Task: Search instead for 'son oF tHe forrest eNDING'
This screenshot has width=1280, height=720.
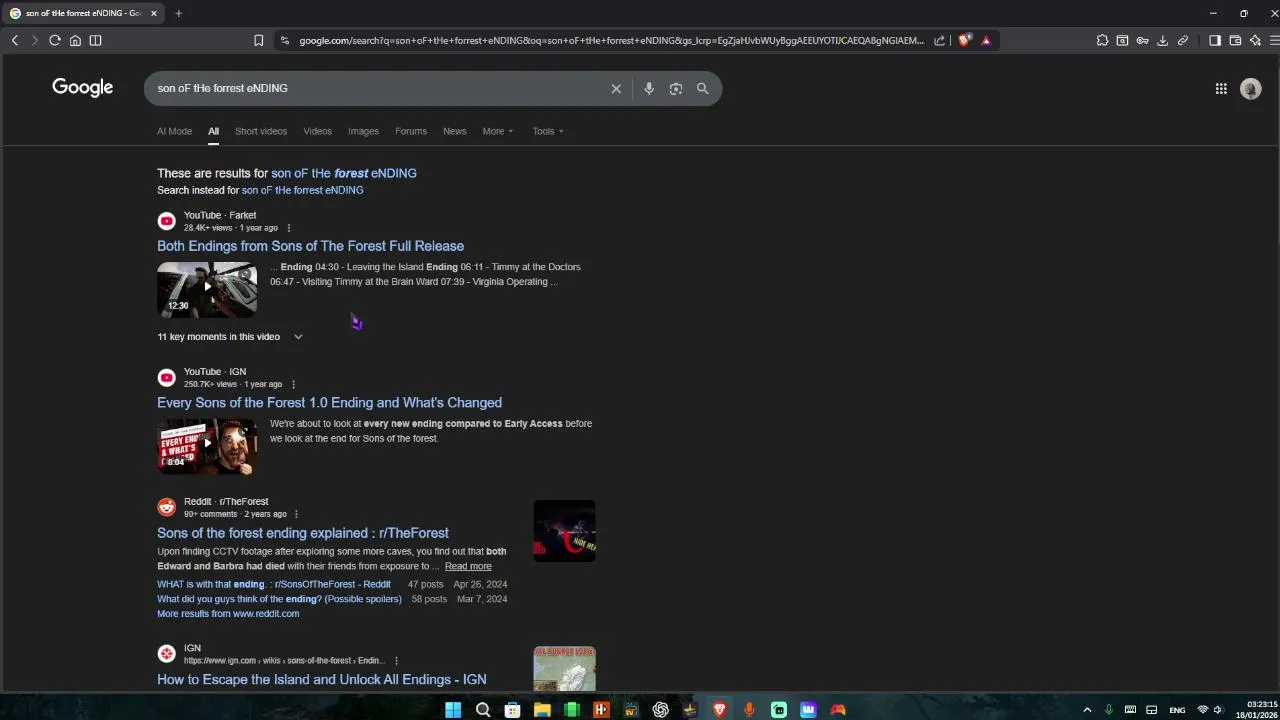Action: (x=302, y=190)
